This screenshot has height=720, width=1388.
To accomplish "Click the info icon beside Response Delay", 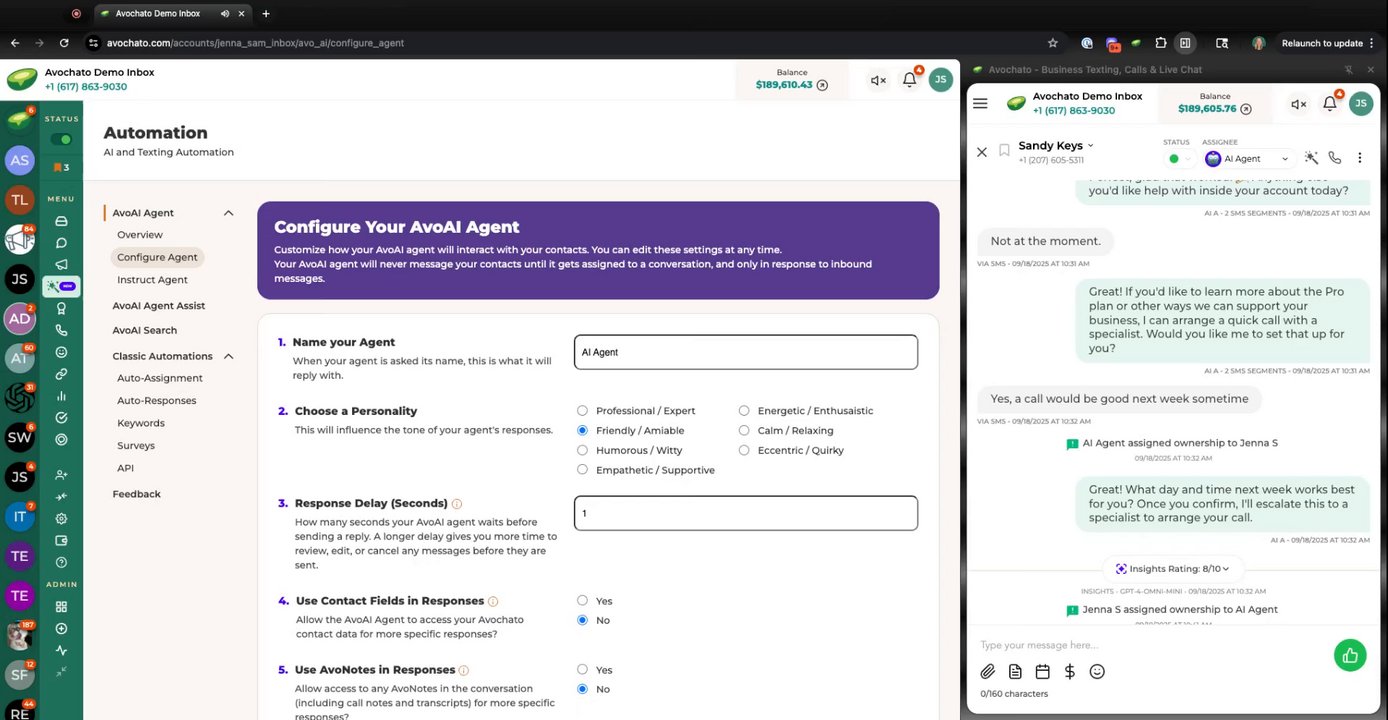I will coord(457,504).
